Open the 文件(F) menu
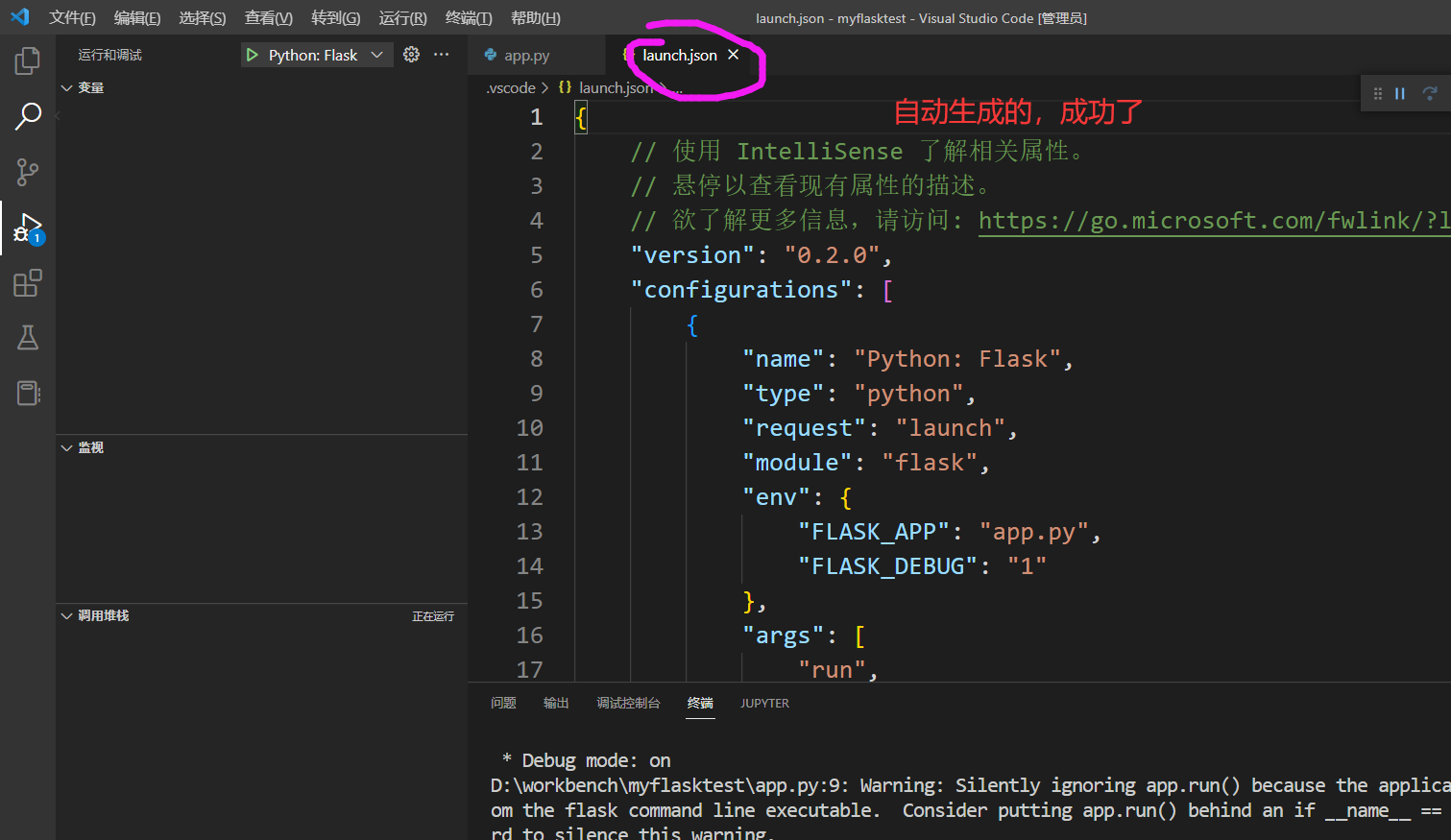This screenshot has width=1451, height=840. tap(73, 17)
